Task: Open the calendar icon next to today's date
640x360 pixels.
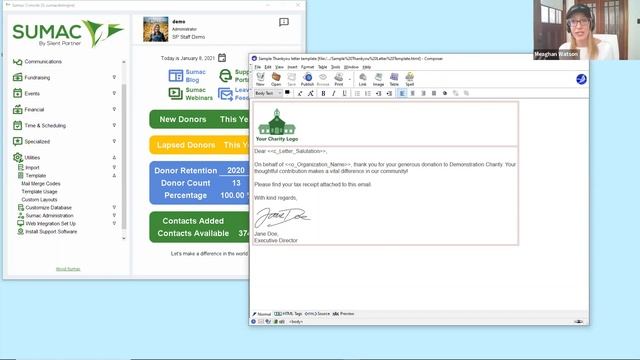Action: (222, 58)
